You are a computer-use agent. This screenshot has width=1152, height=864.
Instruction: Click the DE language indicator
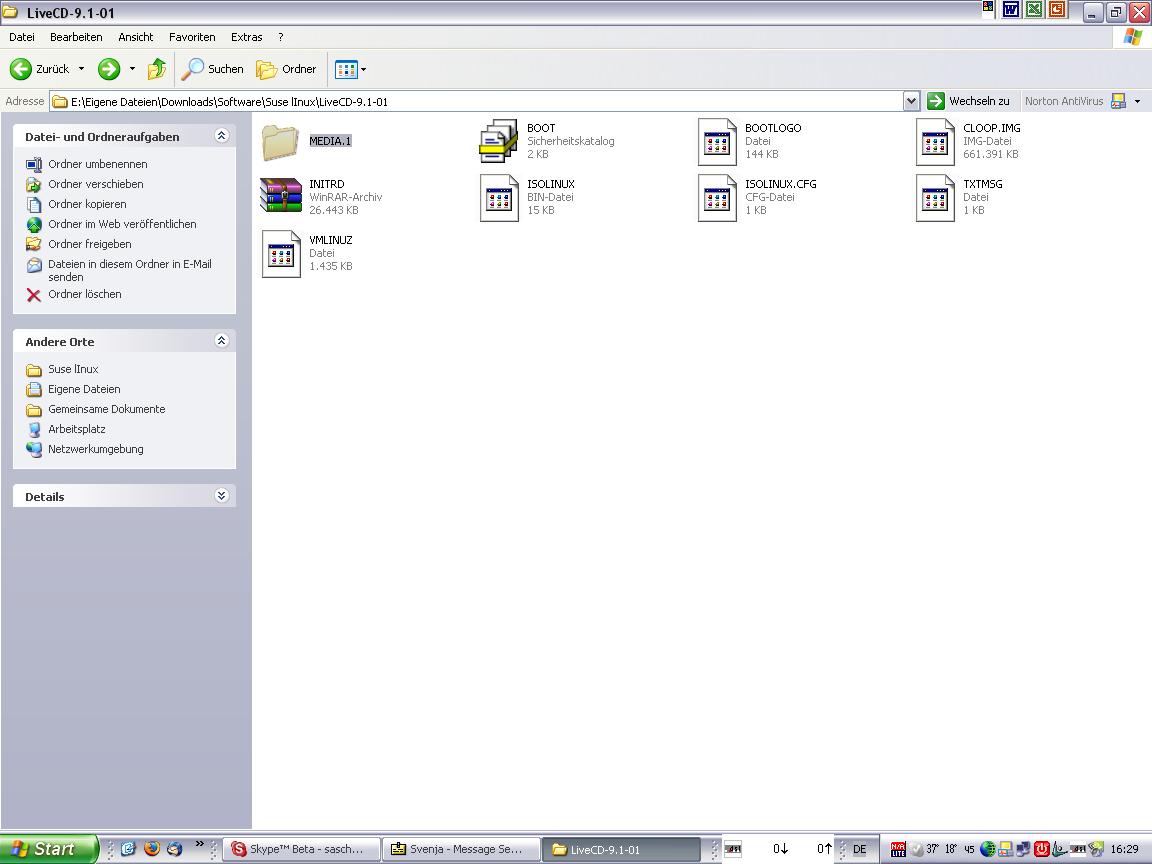859,849
